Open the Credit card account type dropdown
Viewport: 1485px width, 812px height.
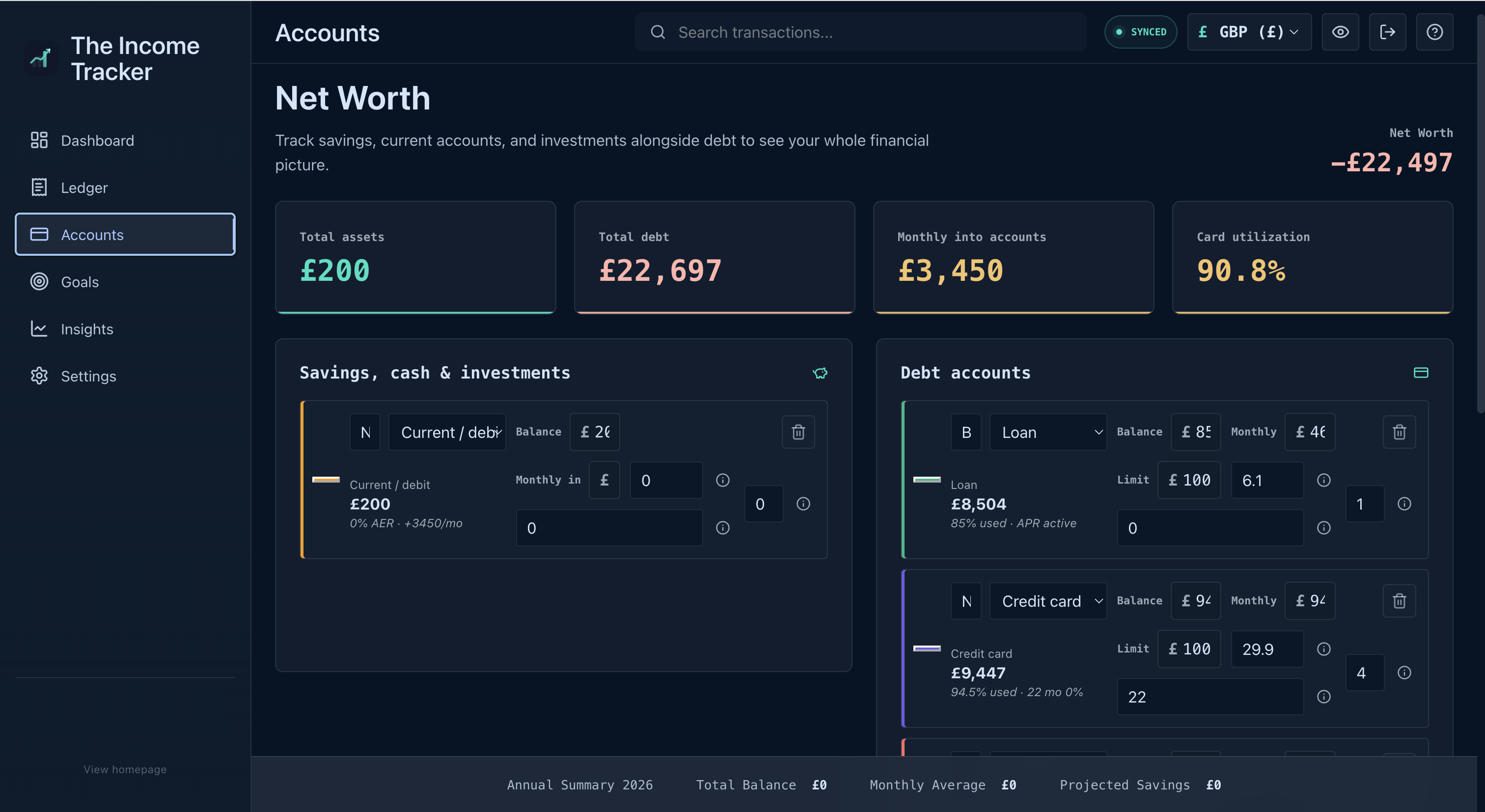pos(1048,601)
